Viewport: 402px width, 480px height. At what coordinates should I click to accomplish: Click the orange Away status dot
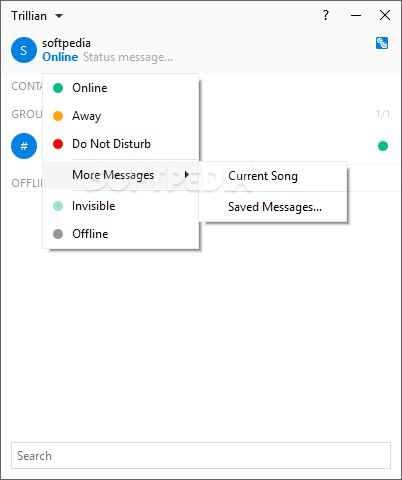pyautogui.click(x=58, y=116)
